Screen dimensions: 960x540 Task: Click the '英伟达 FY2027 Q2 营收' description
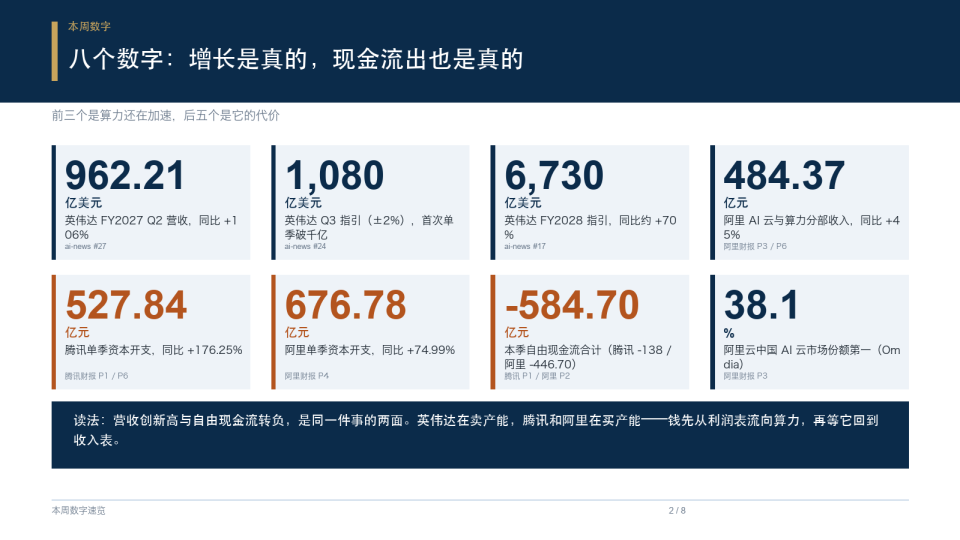coord(151,227)
